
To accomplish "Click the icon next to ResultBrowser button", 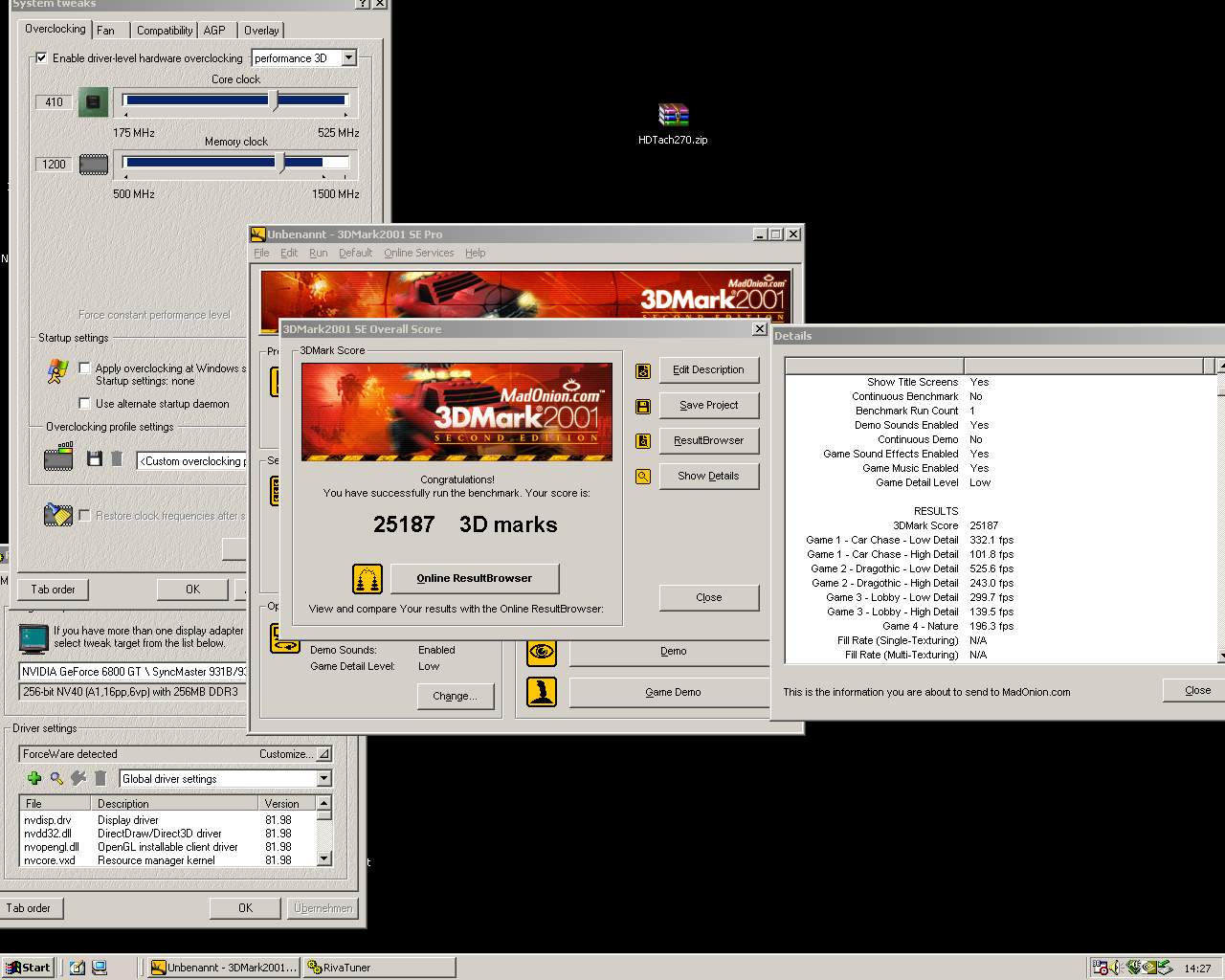I will pyautogui.click(x=643, y=441).
